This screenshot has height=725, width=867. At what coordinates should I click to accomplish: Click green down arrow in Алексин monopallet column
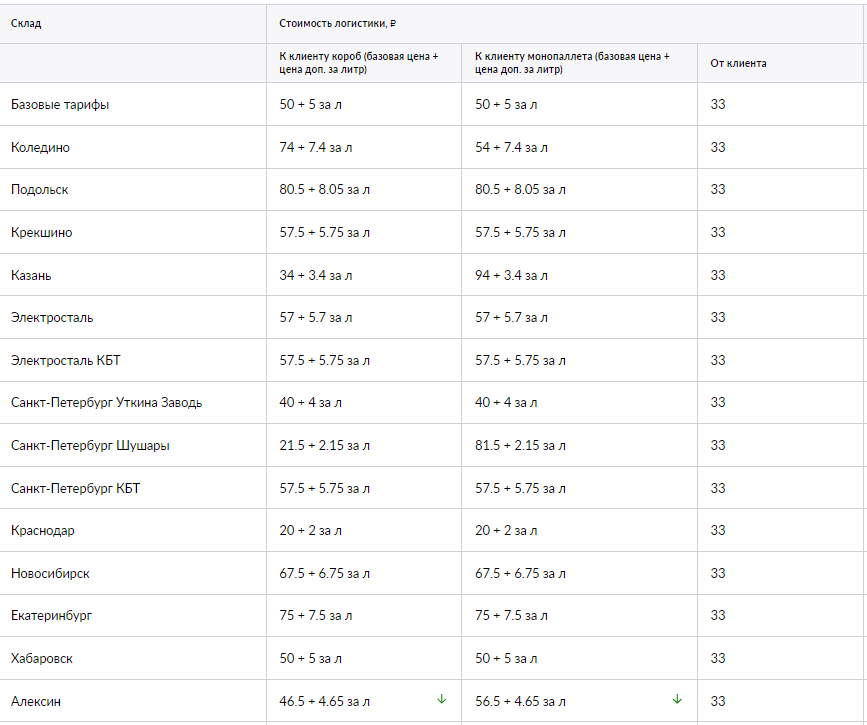(677, 700)
